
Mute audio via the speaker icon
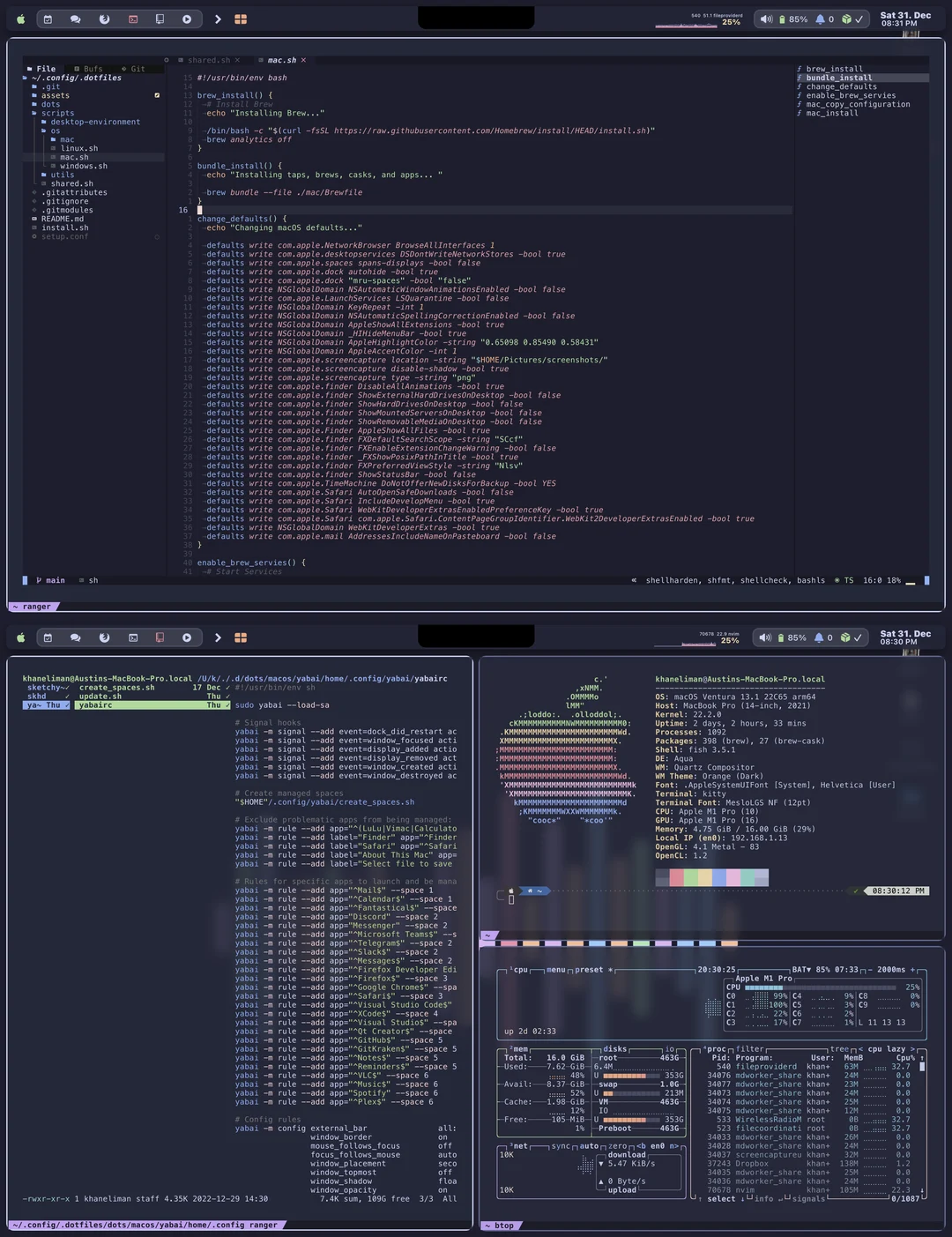click(x=767, y=18)
